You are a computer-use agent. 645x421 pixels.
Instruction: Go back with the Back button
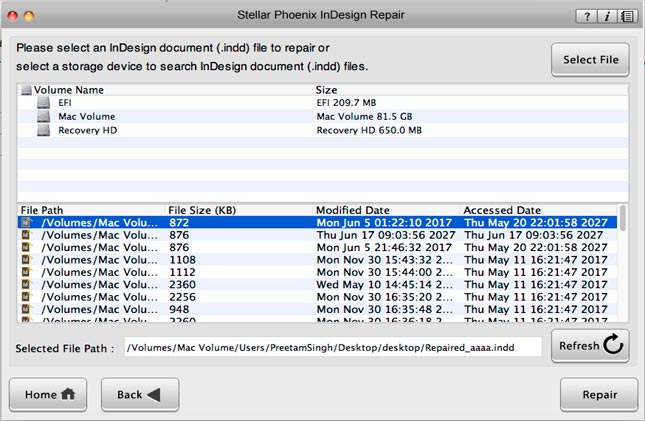click(x=140, y=395)
